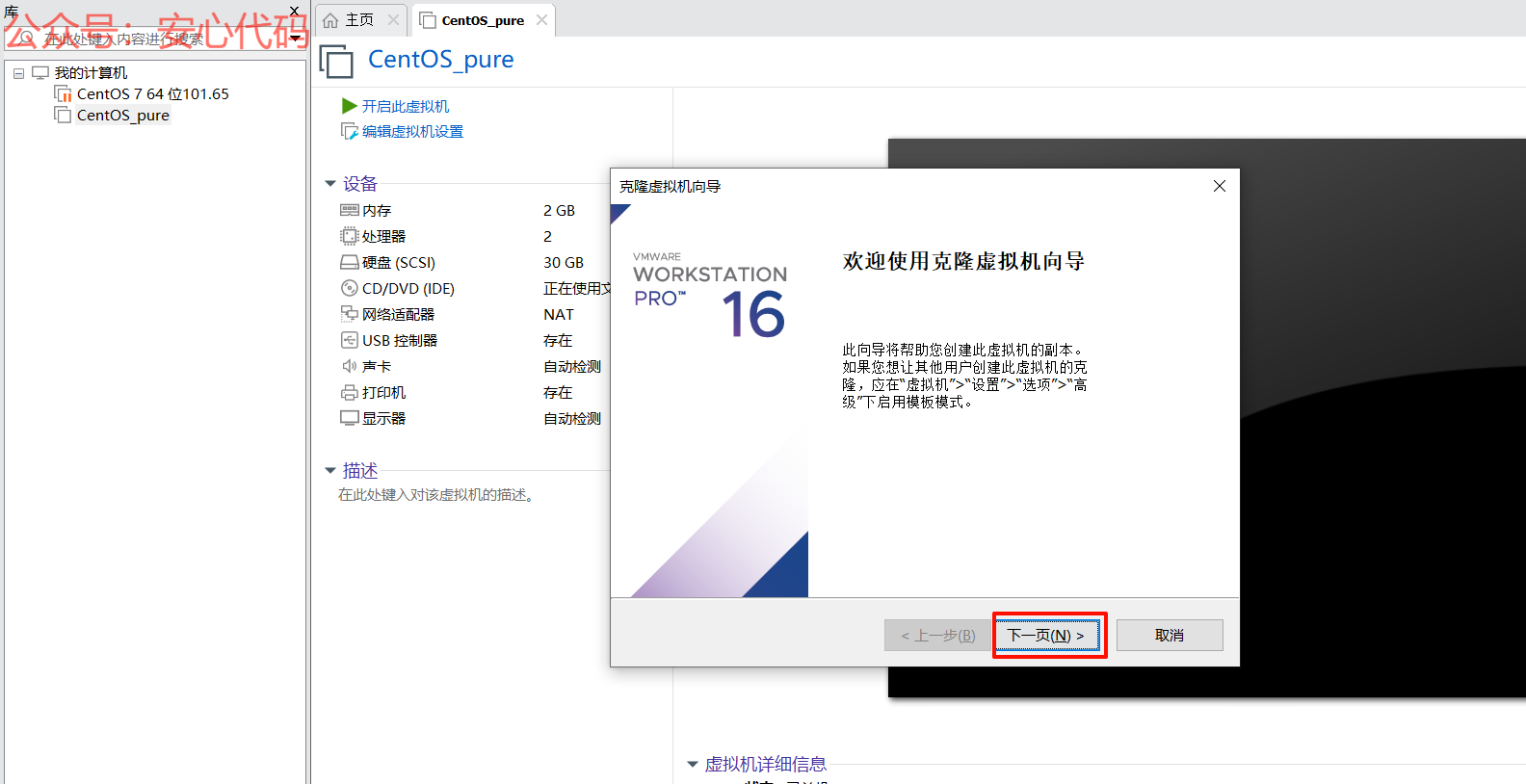This screenshot has height=784, width=1526.
Task: Click the green play power-on icon
Action: click(x=350, y=106)
